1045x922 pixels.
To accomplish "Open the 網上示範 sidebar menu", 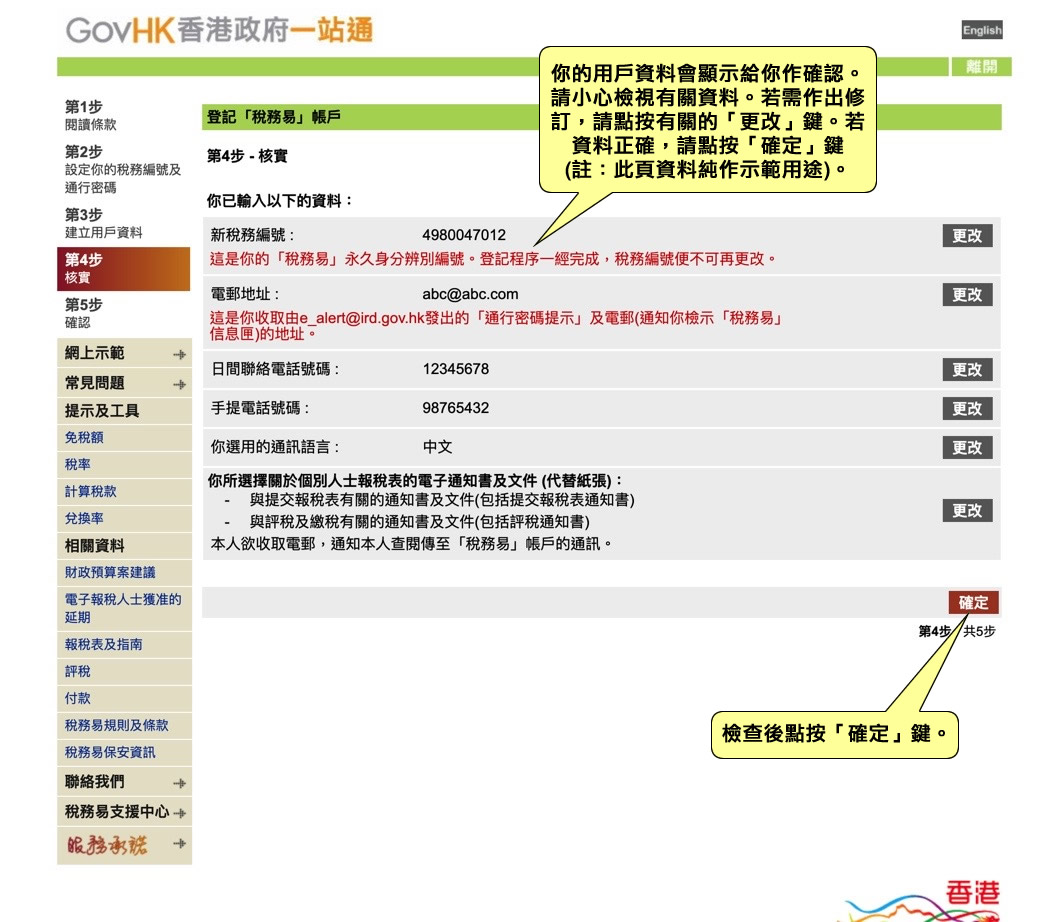I will (124, 353).
